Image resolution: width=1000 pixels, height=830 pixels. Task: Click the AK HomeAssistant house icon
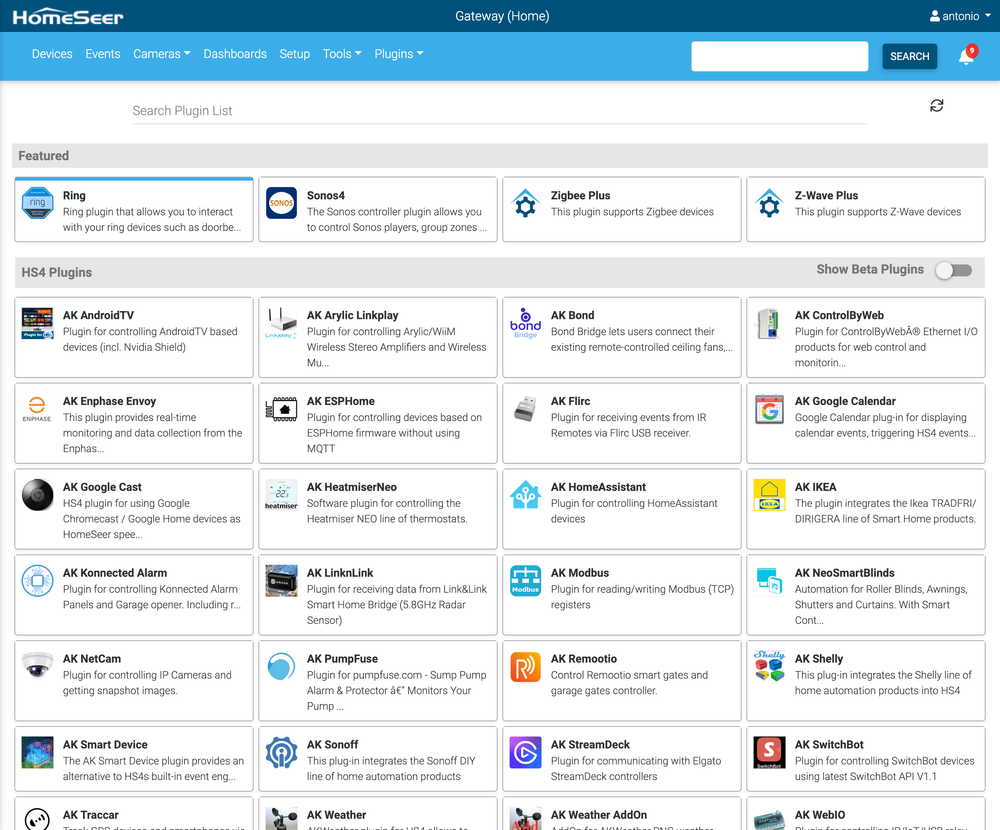[x=526, y=495]
